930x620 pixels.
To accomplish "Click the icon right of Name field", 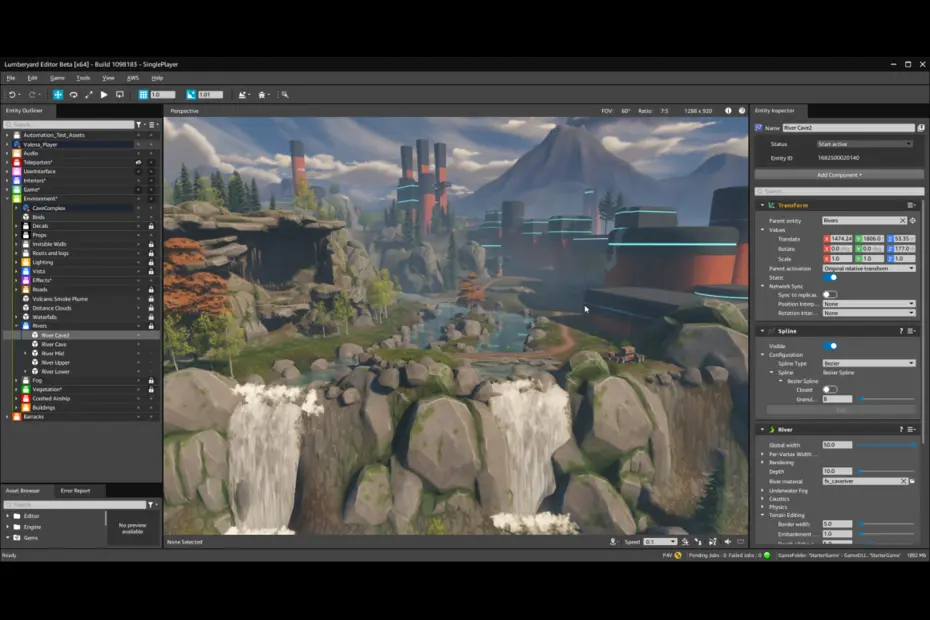I will [x=921, y=128].
